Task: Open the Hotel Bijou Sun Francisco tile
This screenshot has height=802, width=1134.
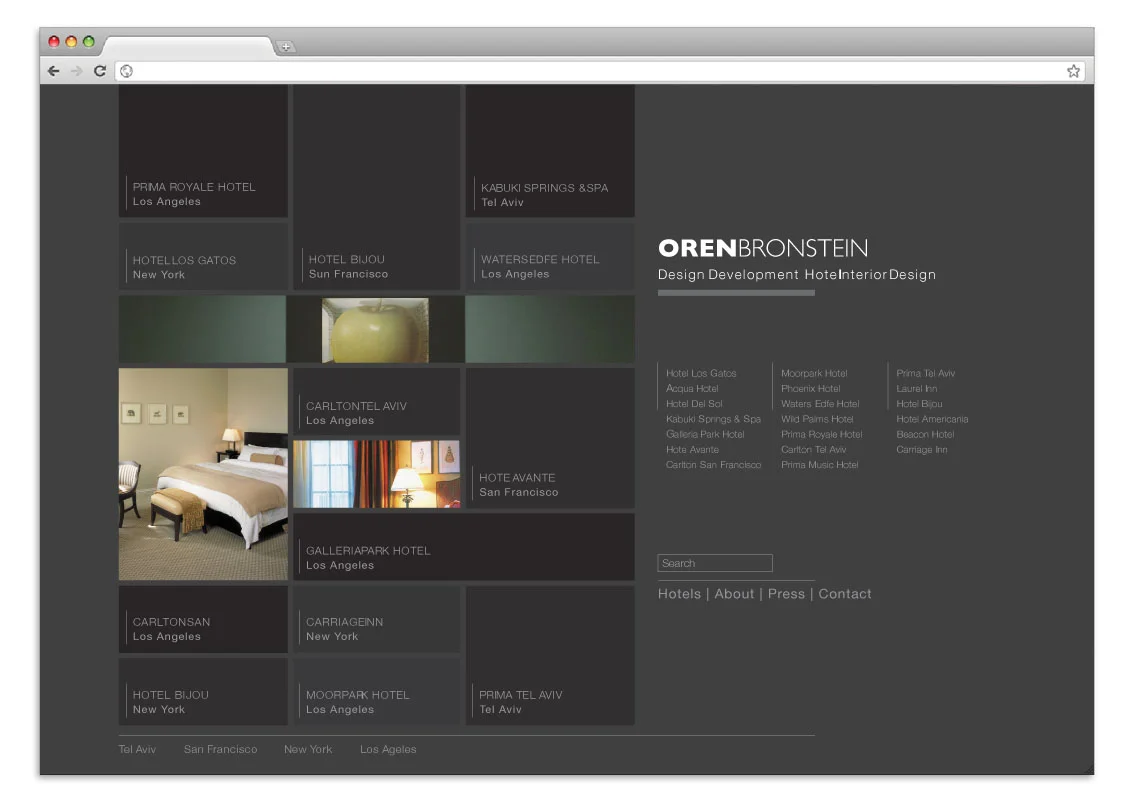Action: (x=377, y=187)
